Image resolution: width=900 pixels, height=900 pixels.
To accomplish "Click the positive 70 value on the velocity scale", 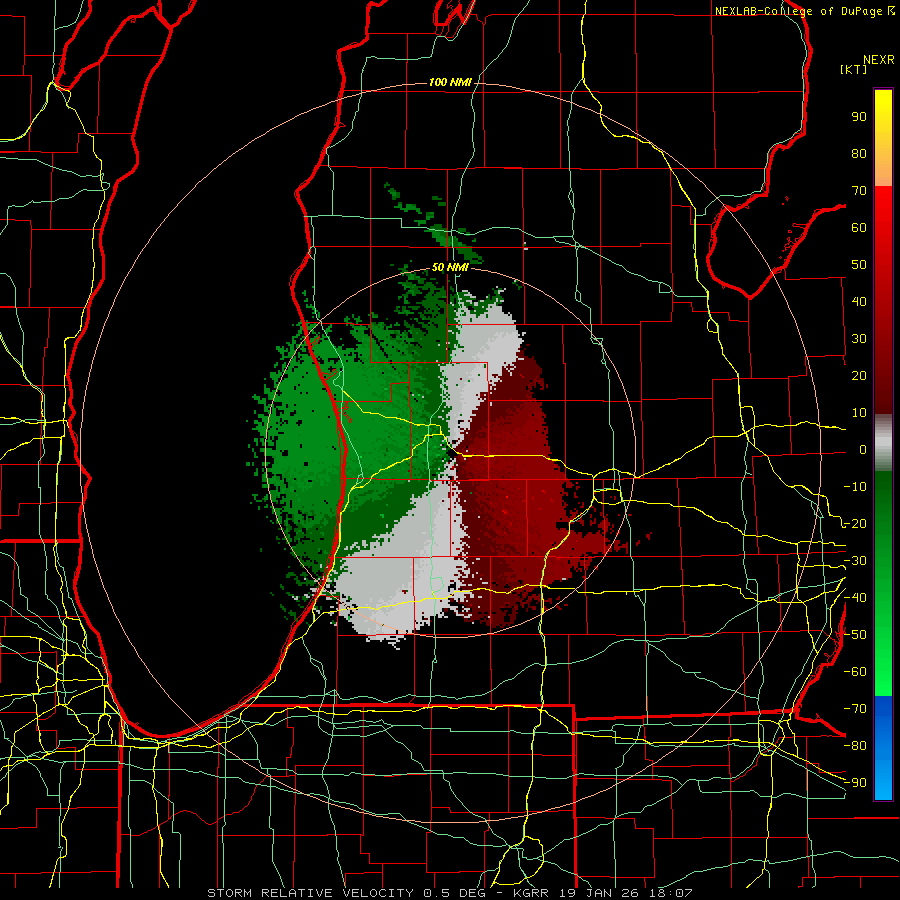I will (859, 191).
